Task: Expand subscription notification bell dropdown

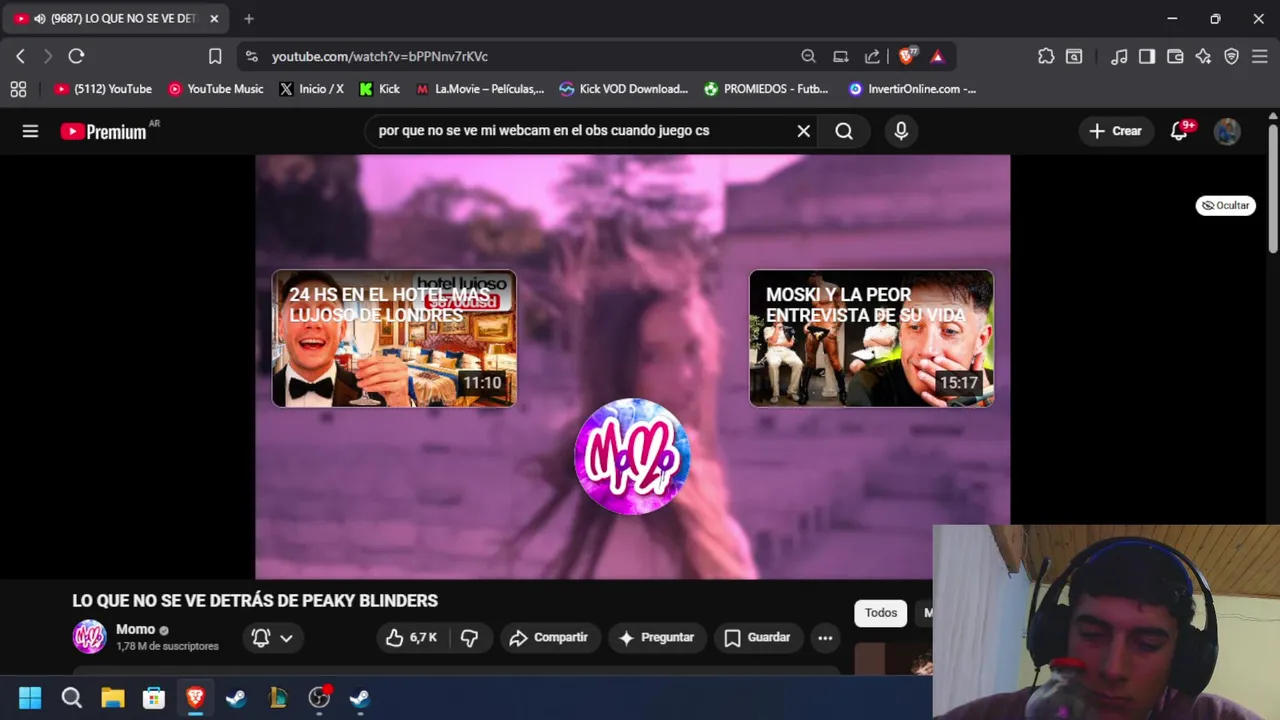Action: pyautogui.click(x=272, y=637)
